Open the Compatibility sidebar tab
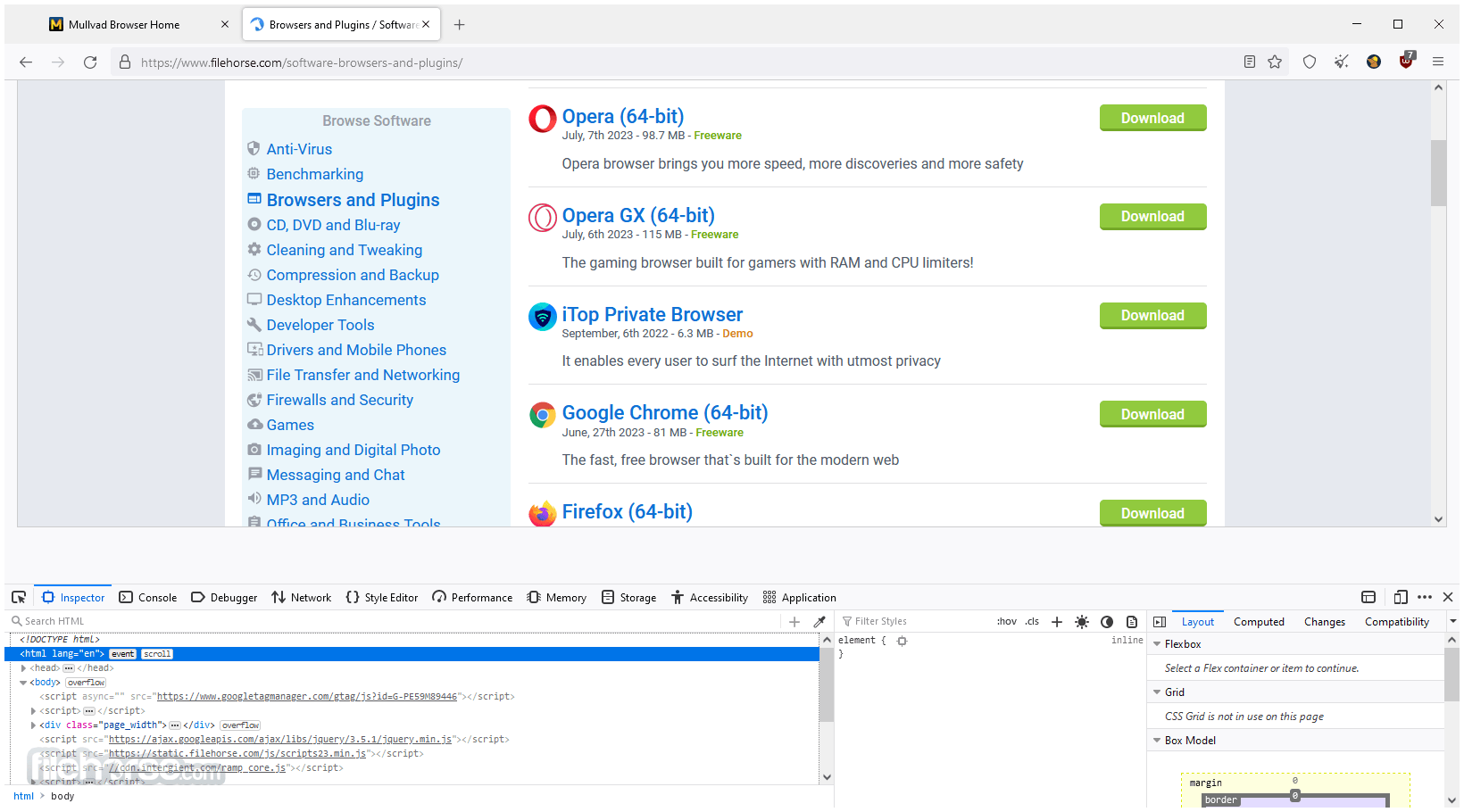The image size is (1464, 812). coord(1397,622)
